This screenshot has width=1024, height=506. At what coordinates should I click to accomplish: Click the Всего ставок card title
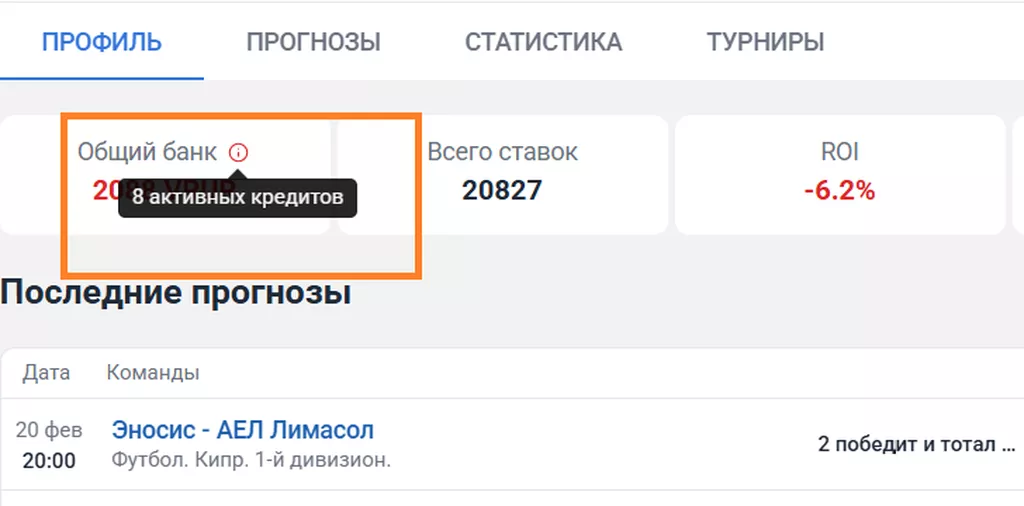(502, 153)
